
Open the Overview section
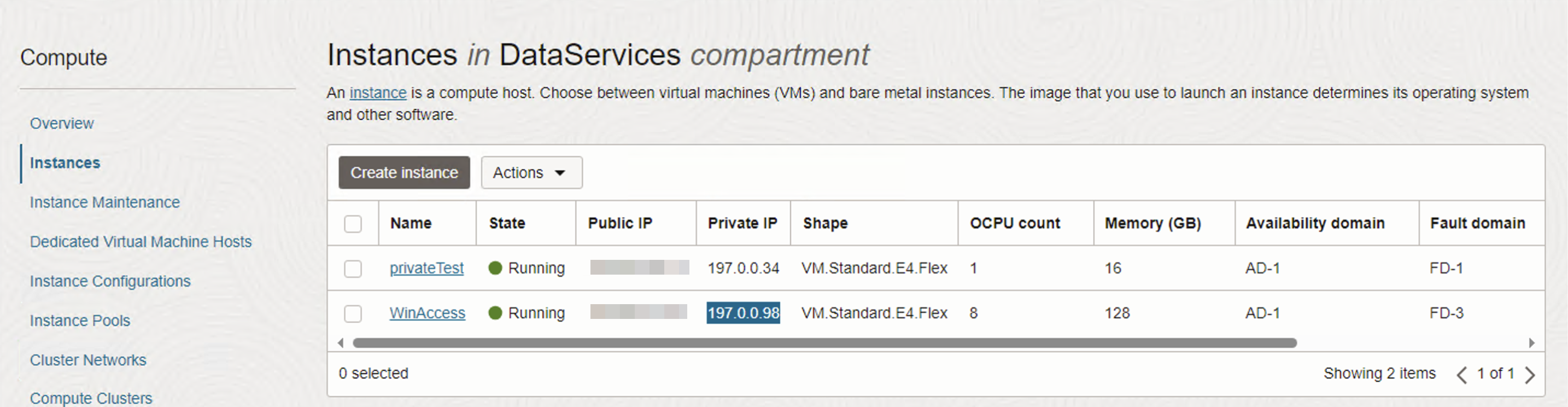[62, 124]
